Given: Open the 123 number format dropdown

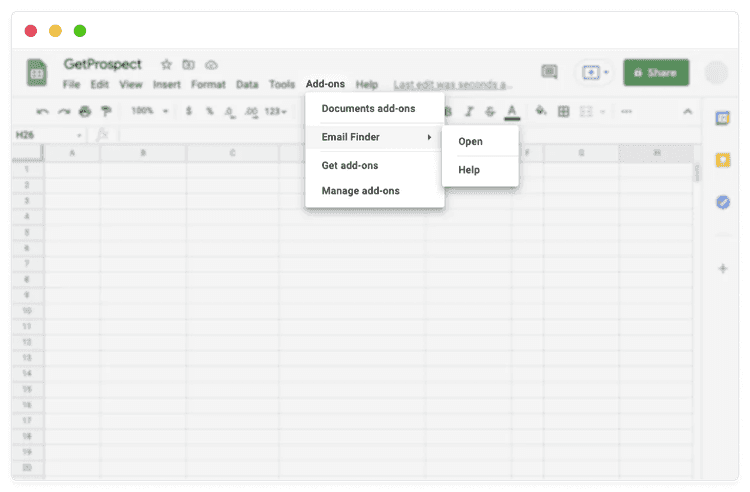Looking at the screenshot, I should [x=276, y=111].
